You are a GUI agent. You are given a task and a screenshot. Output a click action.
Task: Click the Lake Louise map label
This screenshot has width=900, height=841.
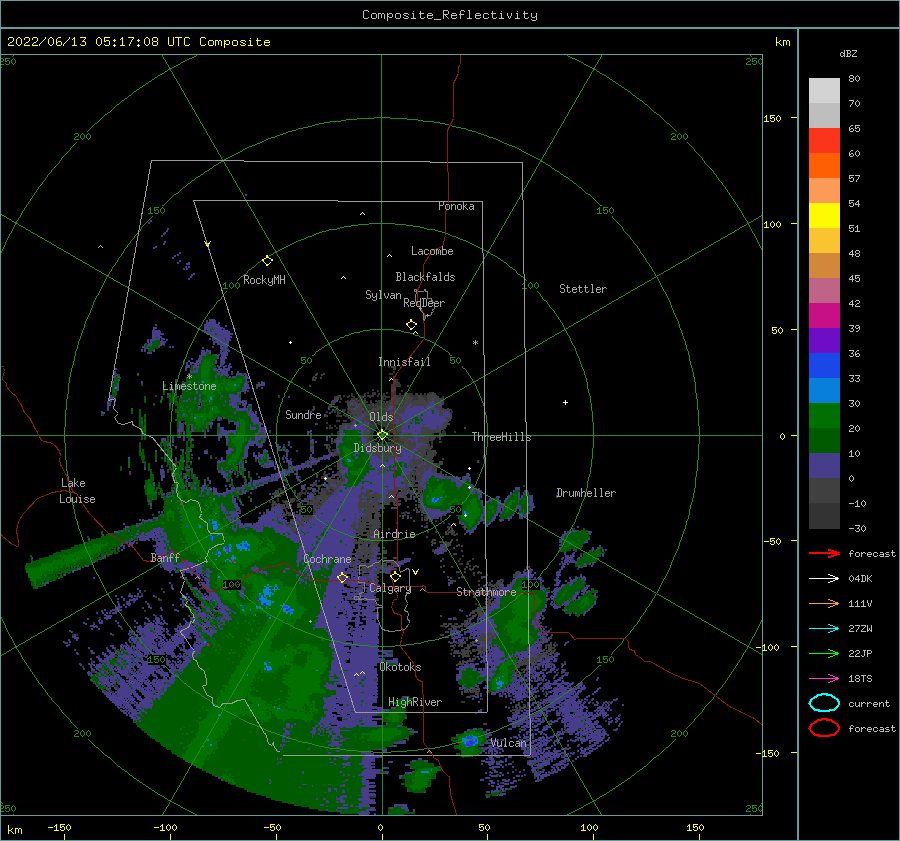click(77, 491)
